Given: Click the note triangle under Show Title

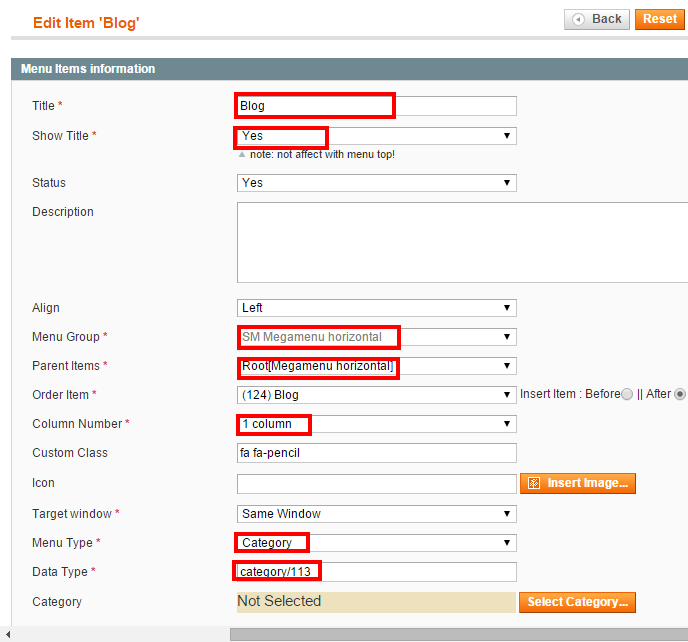Looking at the screenshot, I should click(x=242, y=154).
